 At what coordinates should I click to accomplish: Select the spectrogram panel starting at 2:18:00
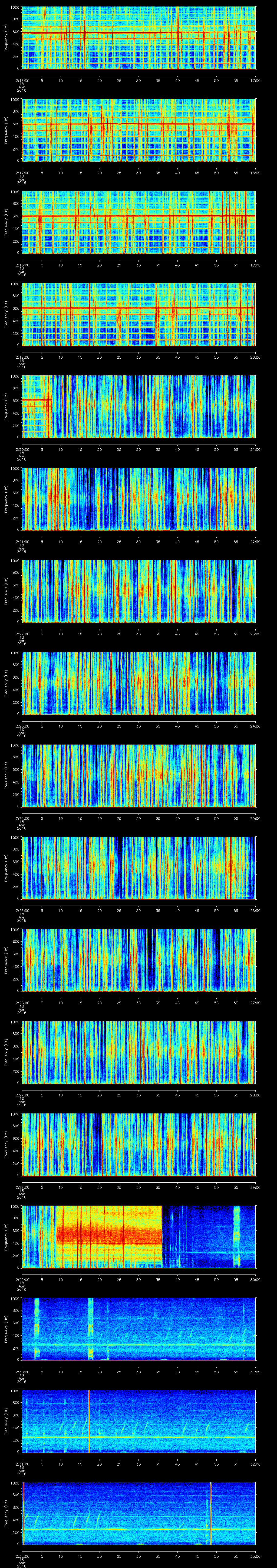(x=139, y=222)
